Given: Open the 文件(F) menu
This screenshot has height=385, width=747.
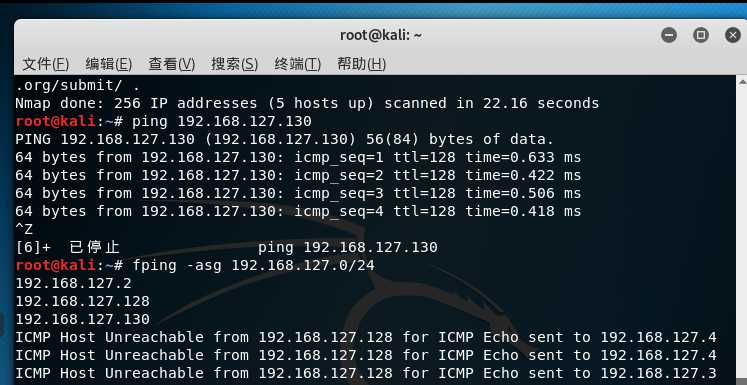Looking at the screenshot, I should (46, 64).
